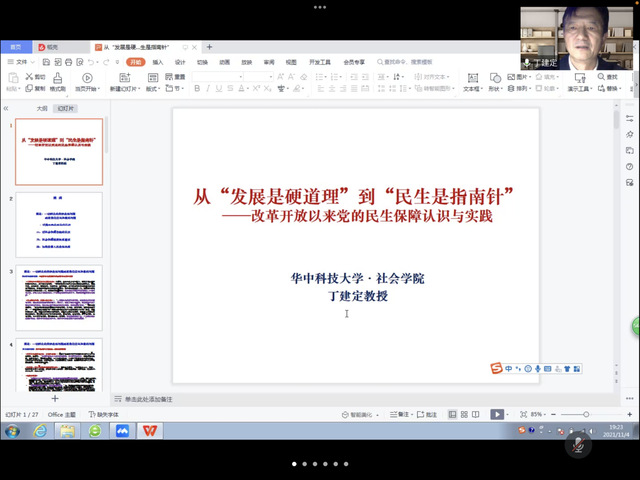The height and width of the screenshot is (480, 640).
Task: Select the second slide thumbnail
Action: [58, 224]
